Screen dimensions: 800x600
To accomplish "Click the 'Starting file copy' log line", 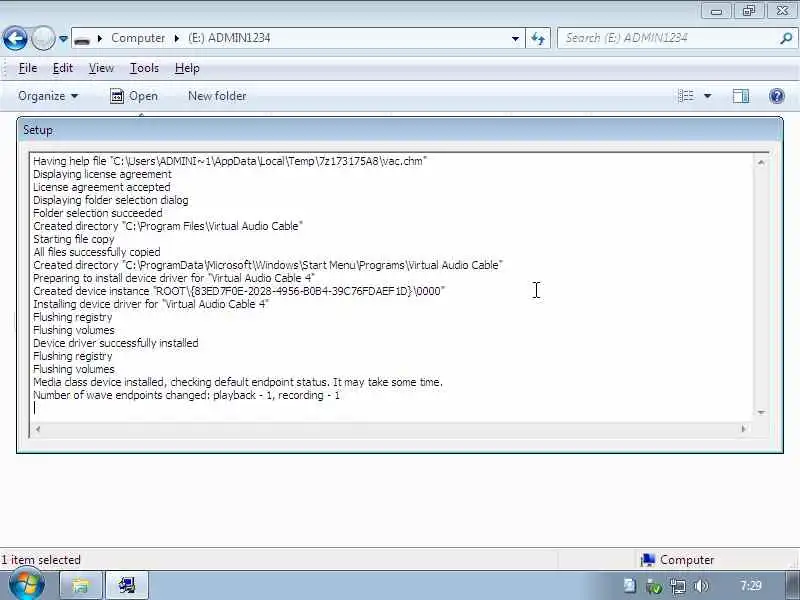I will (74, 239).
